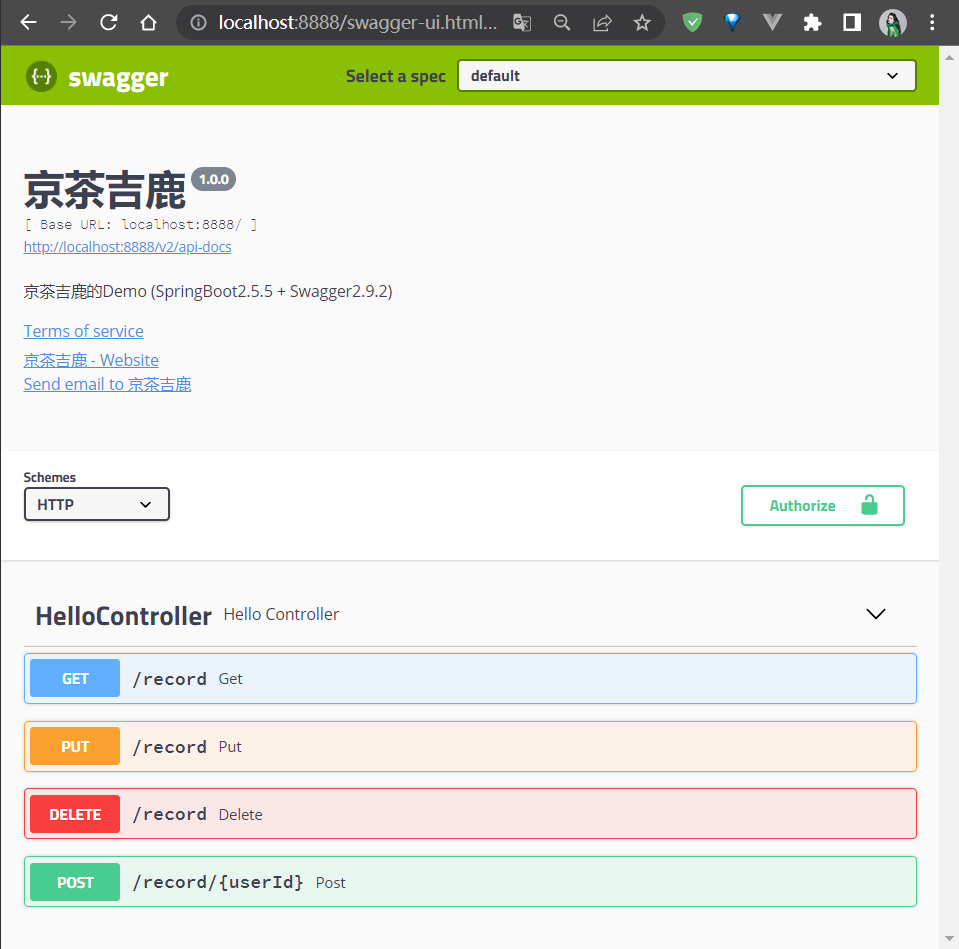
Task: Expand the GET /record operation
Action: pos(470,679)
